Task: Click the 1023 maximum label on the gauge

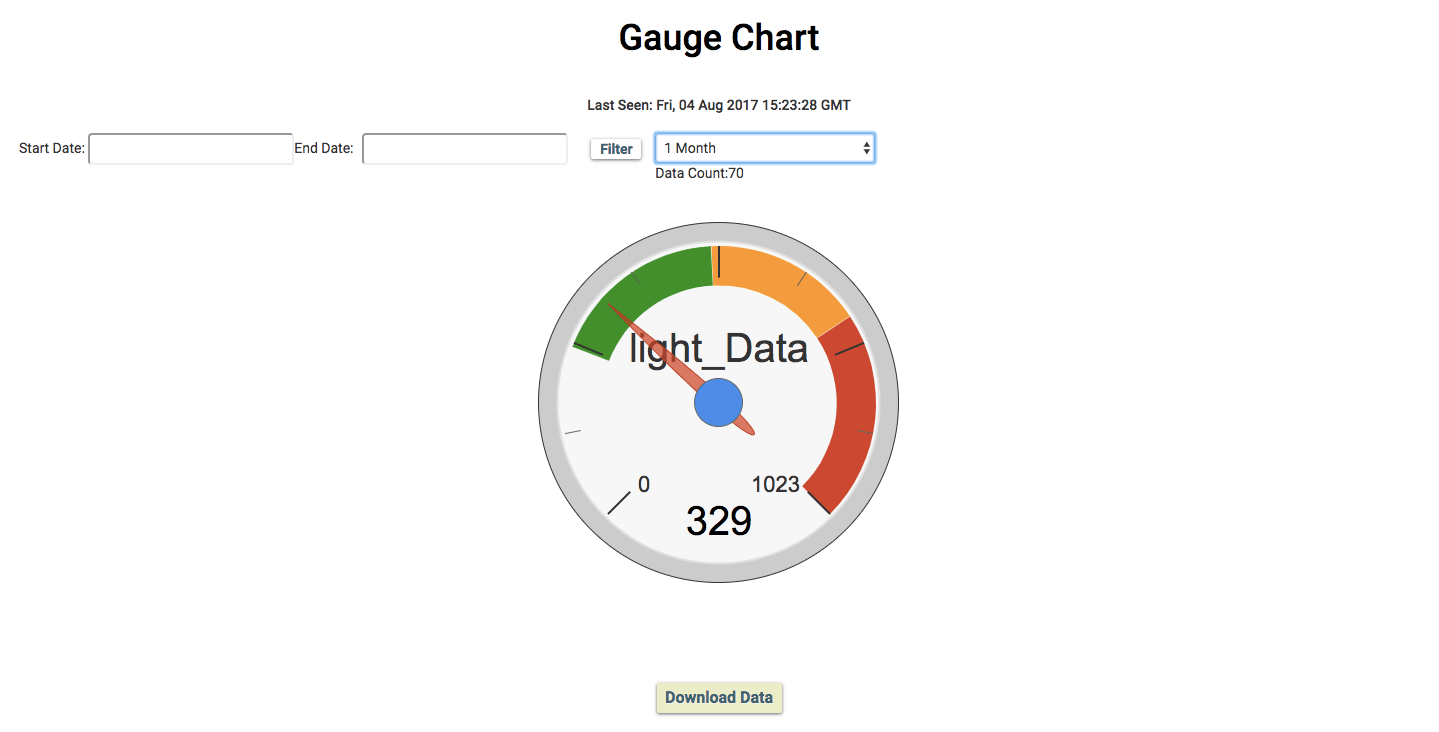Action: click(x=777, y=484)
